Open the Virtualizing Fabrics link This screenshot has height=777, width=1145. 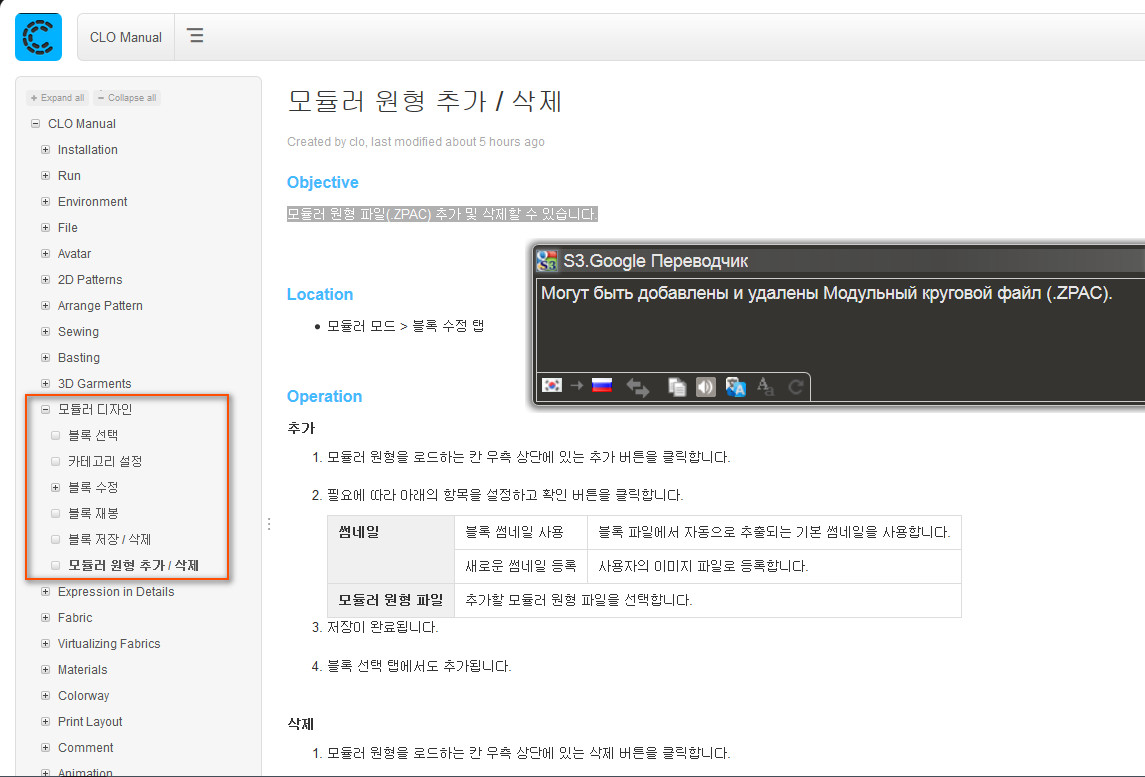tap(109, 643)
